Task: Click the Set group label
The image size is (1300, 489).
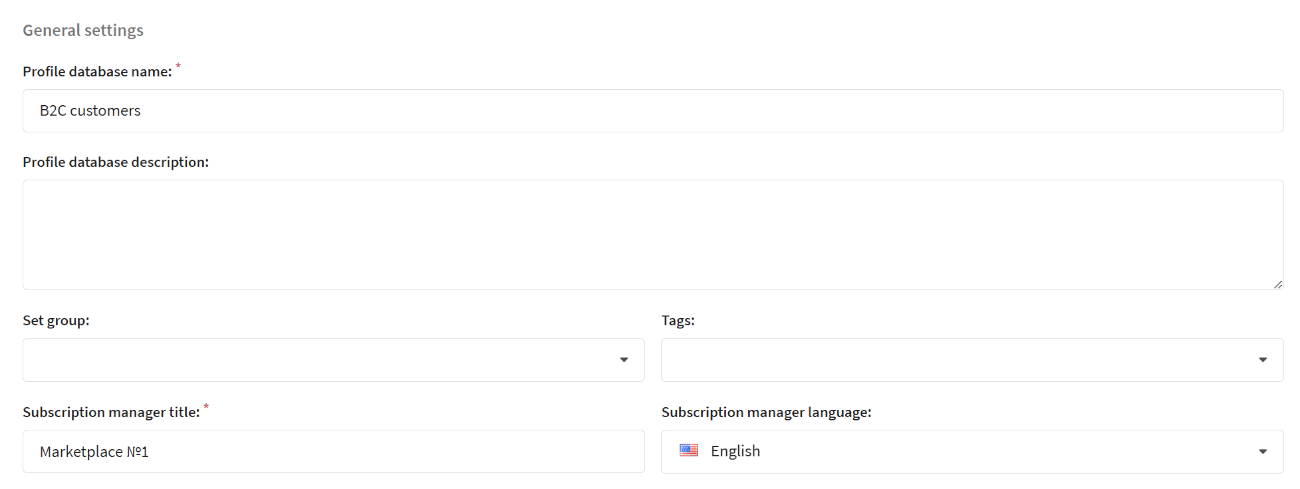Action: (56, 321)
